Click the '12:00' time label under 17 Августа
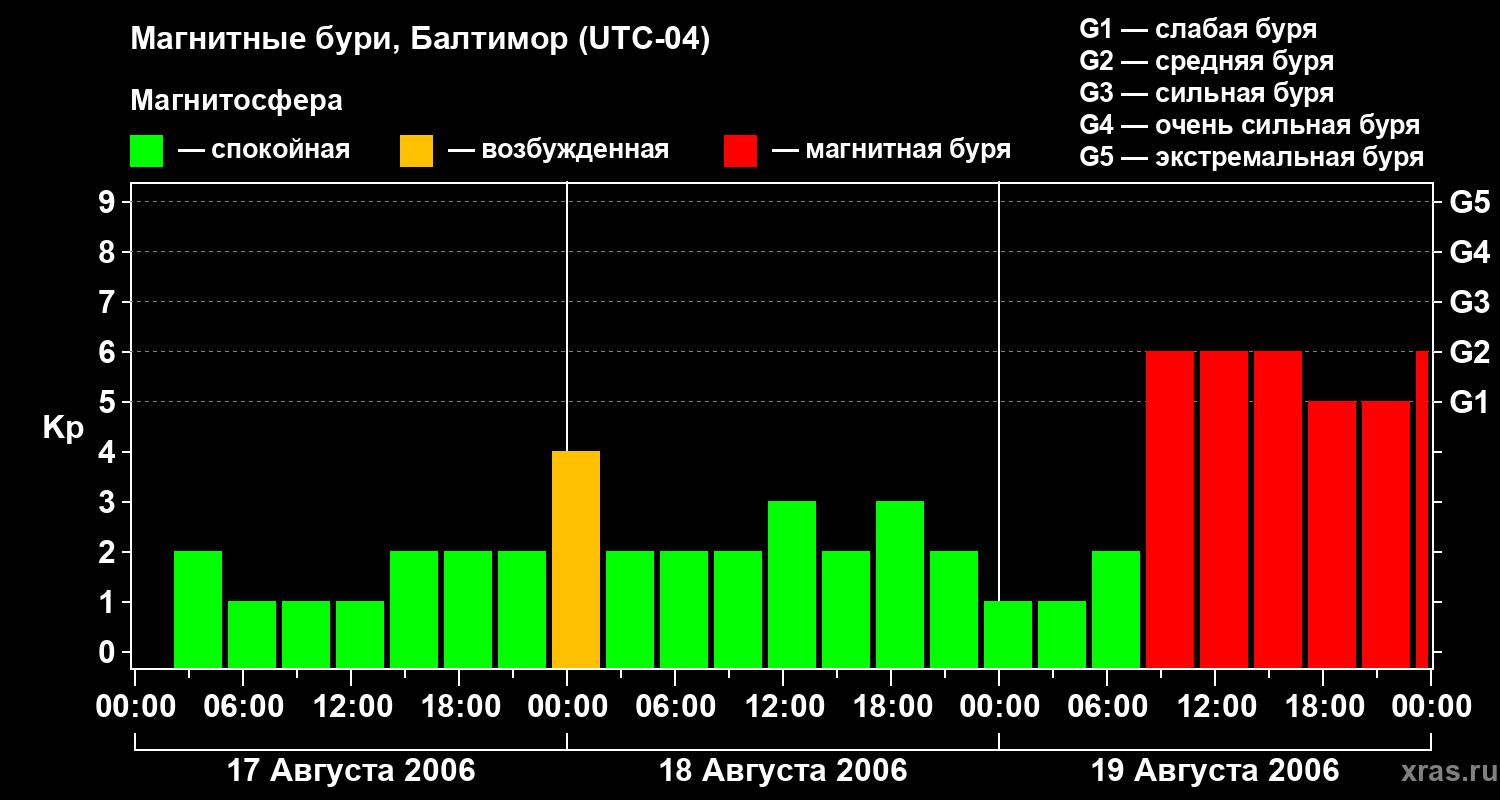The width and height of the screenshot is (1500, 800). click(x=351, y=707)
